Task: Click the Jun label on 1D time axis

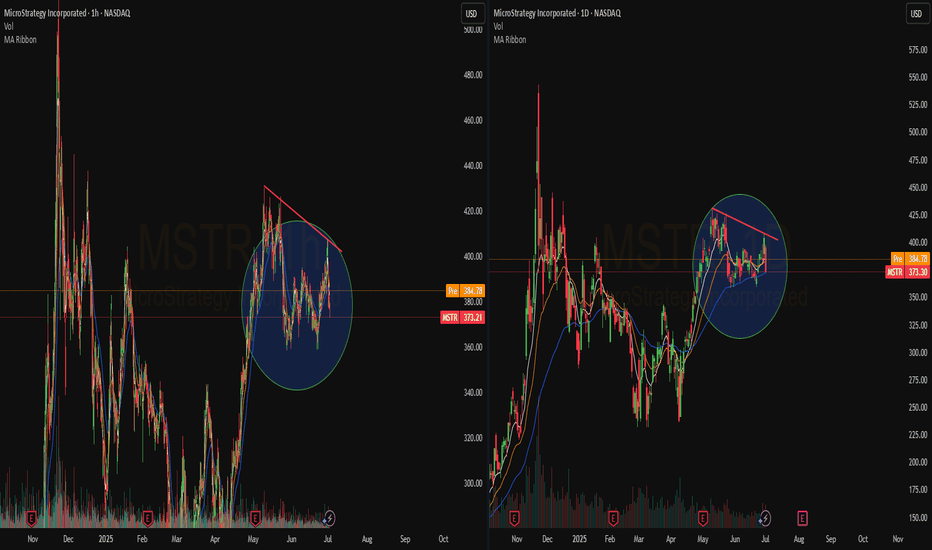Action: pos(735,539)
